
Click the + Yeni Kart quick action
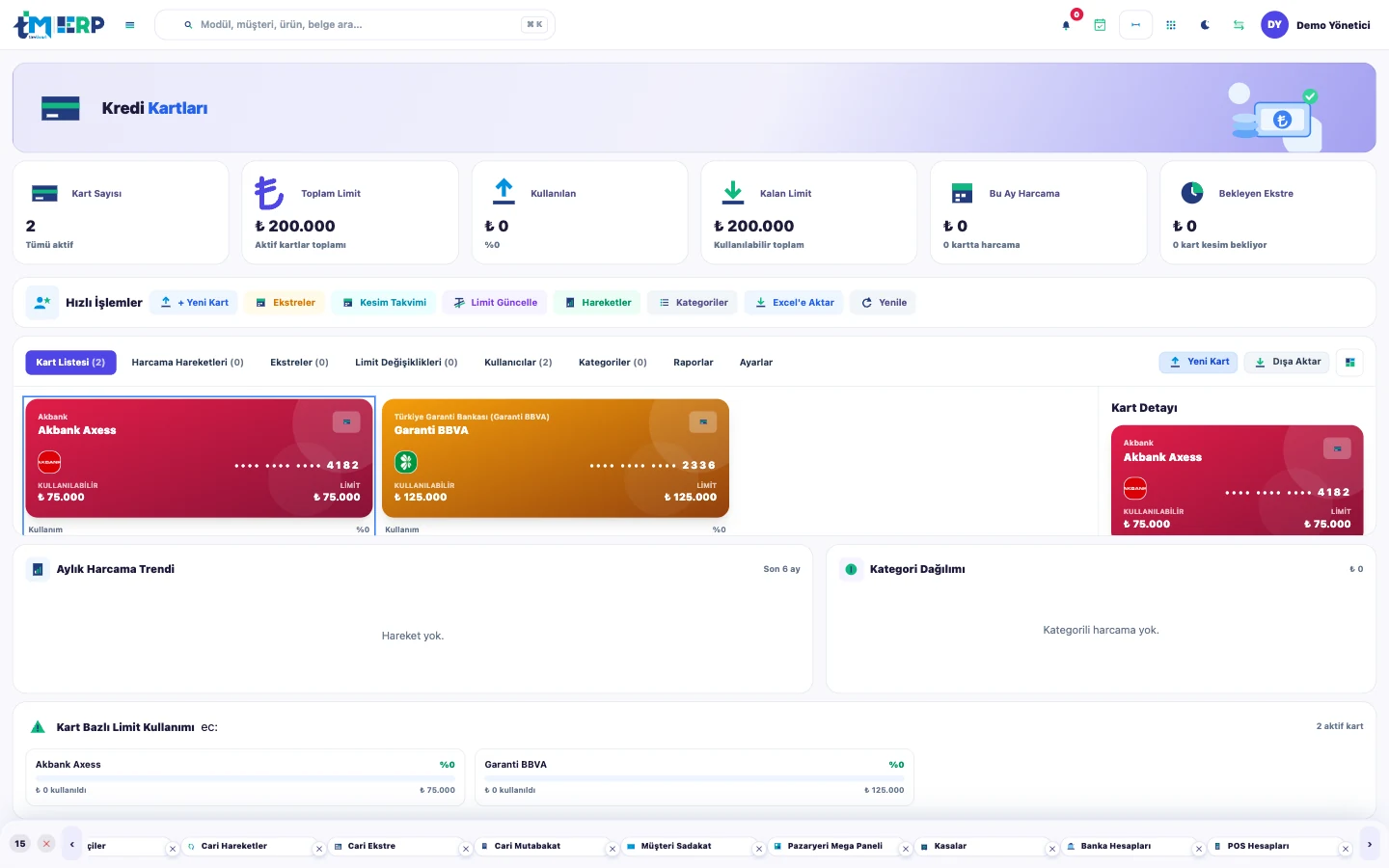tap(195, 303)
